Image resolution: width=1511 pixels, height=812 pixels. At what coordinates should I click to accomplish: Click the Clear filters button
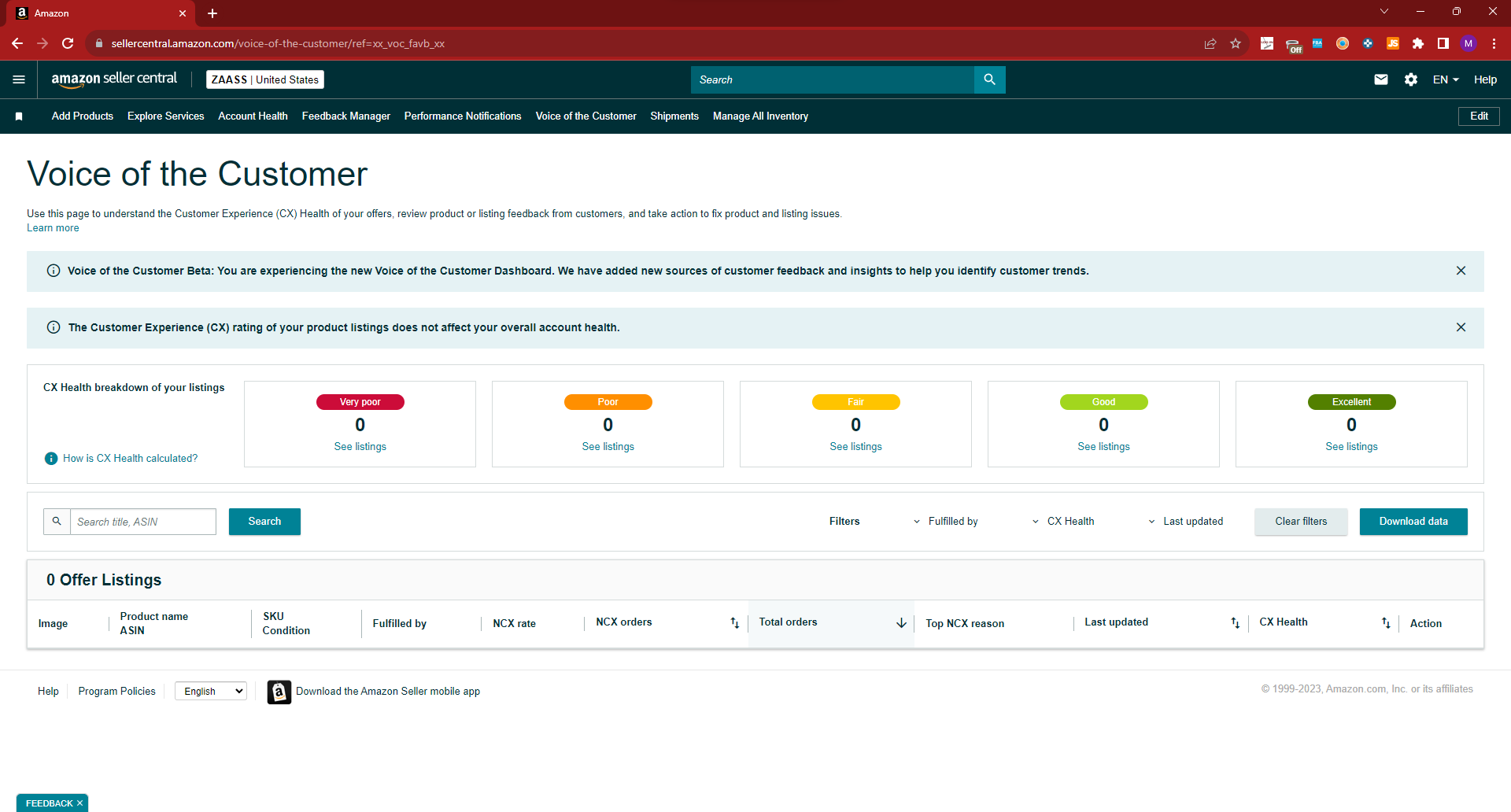pyautogui.click(x=1301, y=522)
